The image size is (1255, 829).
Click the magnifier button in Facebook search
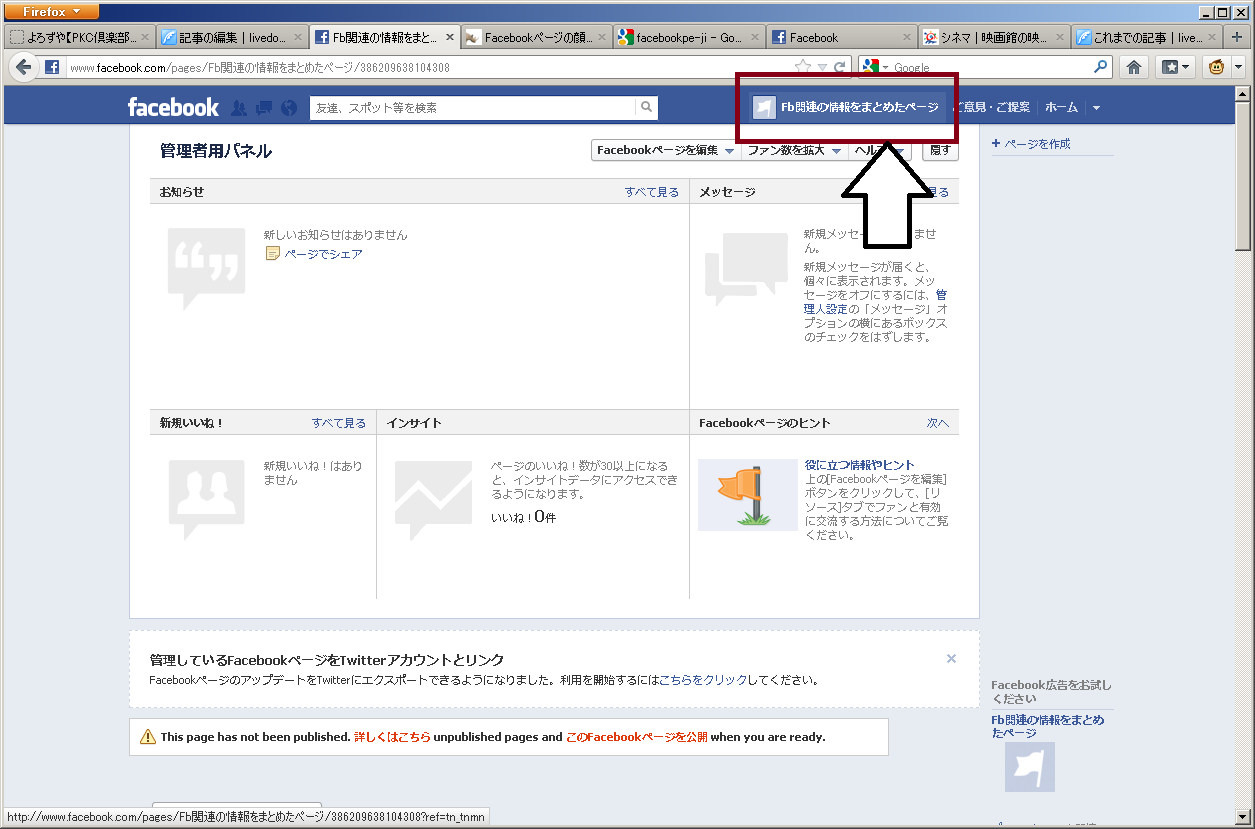647,107
